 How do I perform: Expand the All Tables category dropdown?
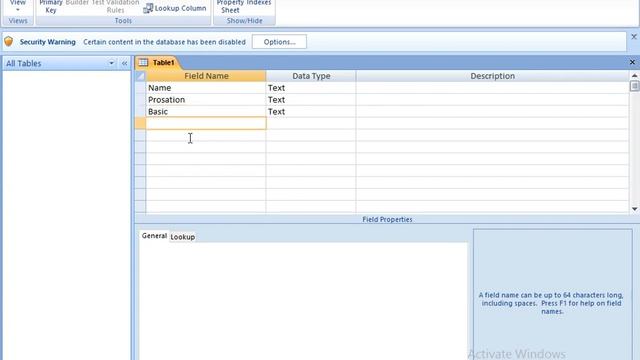click(111, 63)
